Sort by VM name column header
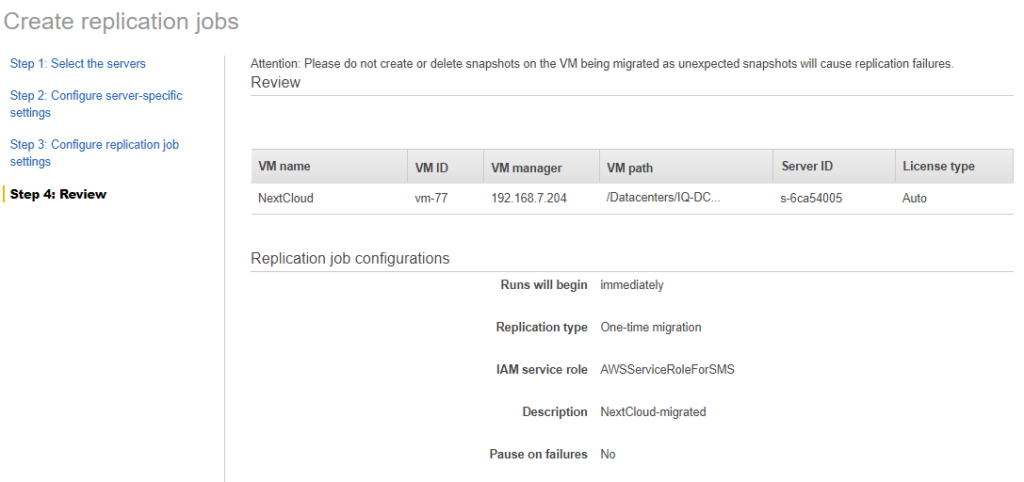The height and width of the screenshot is (482, 1024). (284, 166)
